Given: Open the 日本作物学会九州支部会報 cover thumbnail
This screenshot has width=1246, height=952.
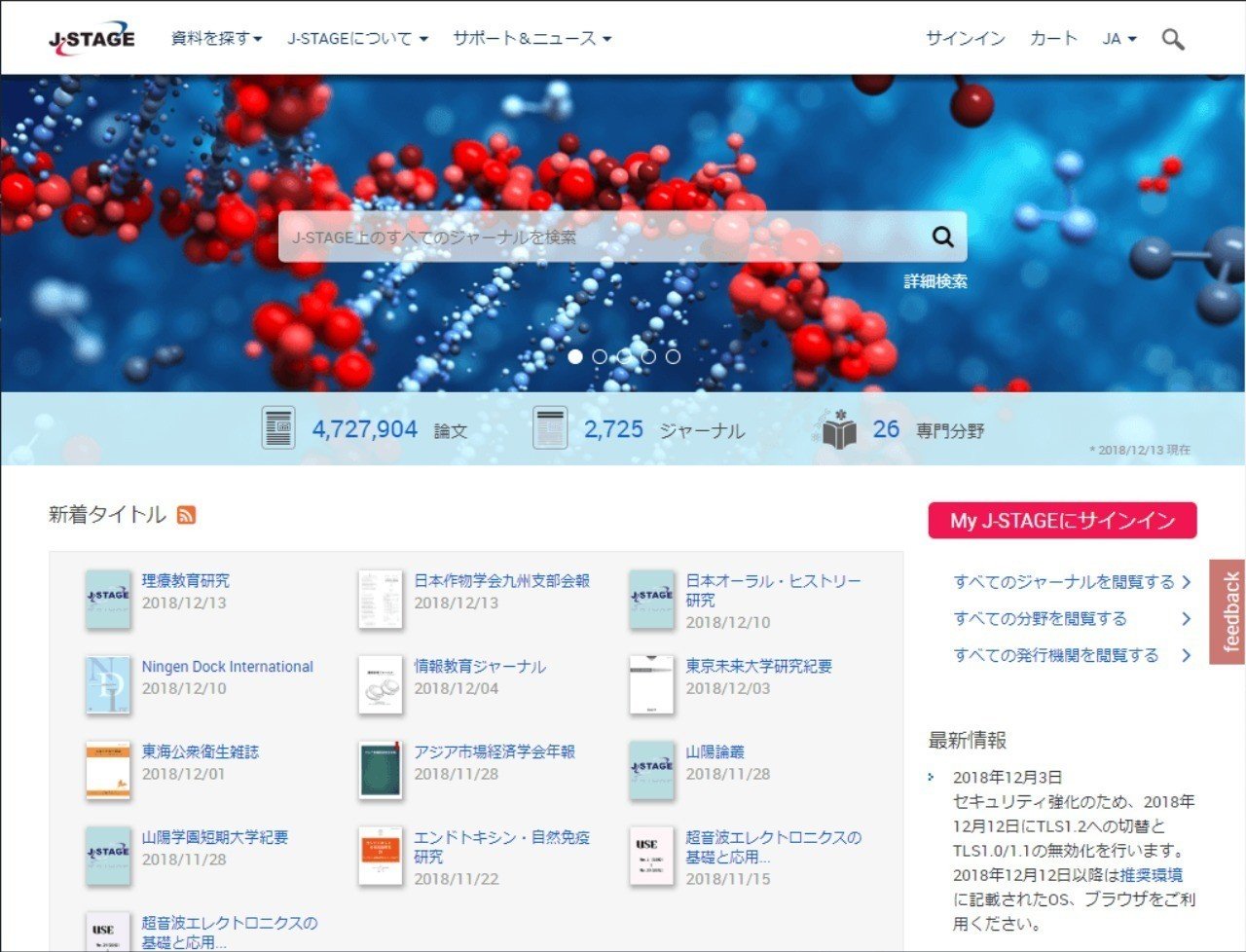Looking at the screenshot, I should coord(380,600).
